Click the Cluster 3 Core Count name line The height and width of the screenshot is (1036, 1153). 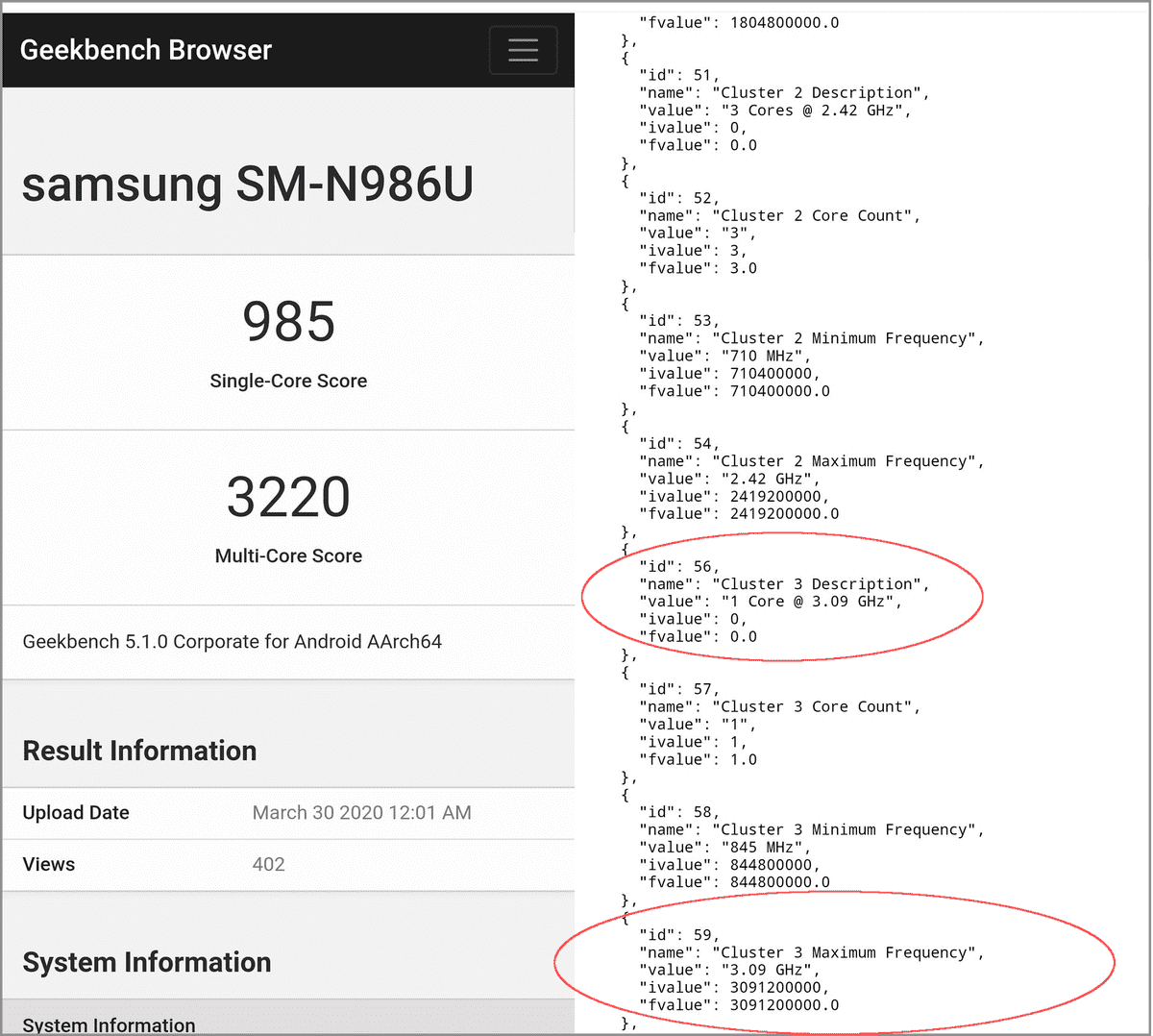pyautogui.click(x=780, y=707)
